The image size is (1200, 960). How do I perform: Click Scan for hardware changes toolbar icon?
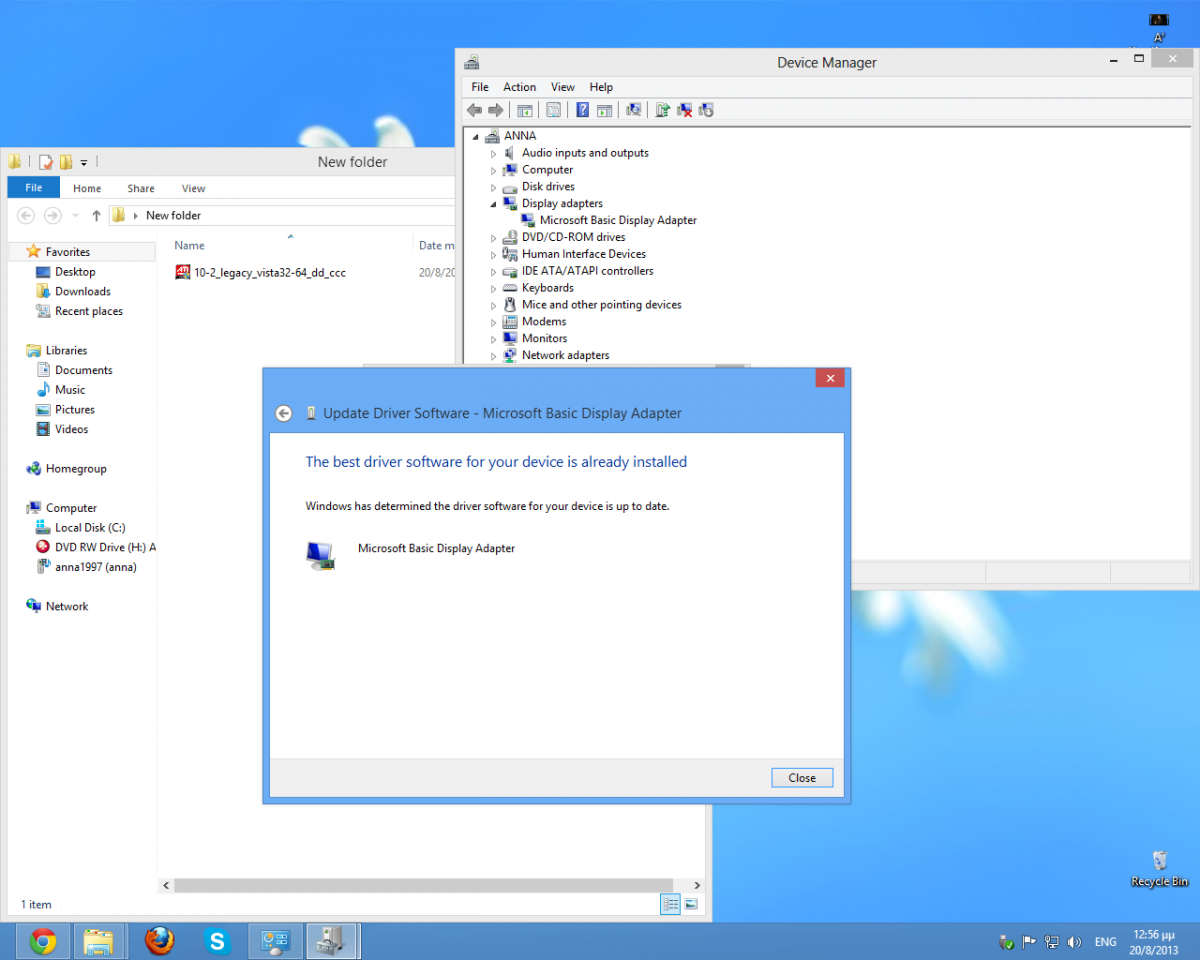tap(634, 110)
